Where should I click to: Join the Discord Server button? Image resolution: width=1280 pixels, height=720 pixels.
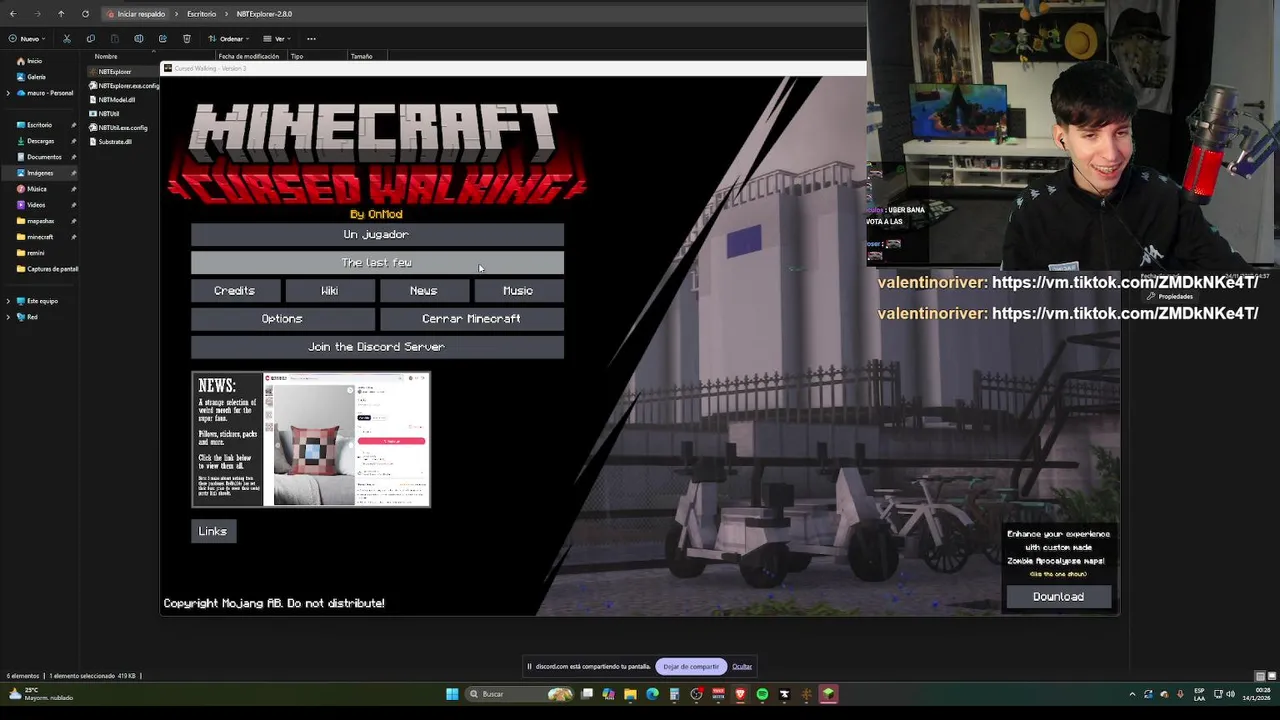pyautogui.click(x=377, y=346)
